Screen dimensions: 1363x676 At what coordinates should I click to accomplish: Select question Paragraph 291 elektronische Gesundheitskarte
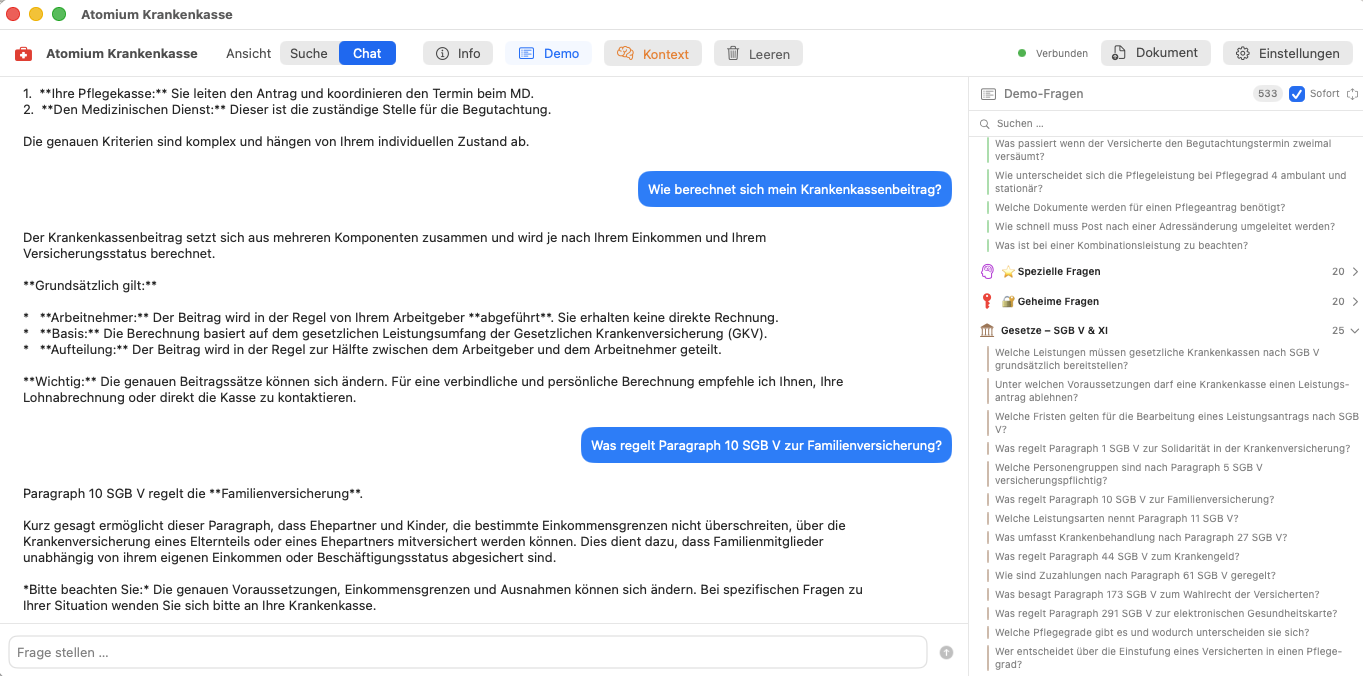[1165, 614]
